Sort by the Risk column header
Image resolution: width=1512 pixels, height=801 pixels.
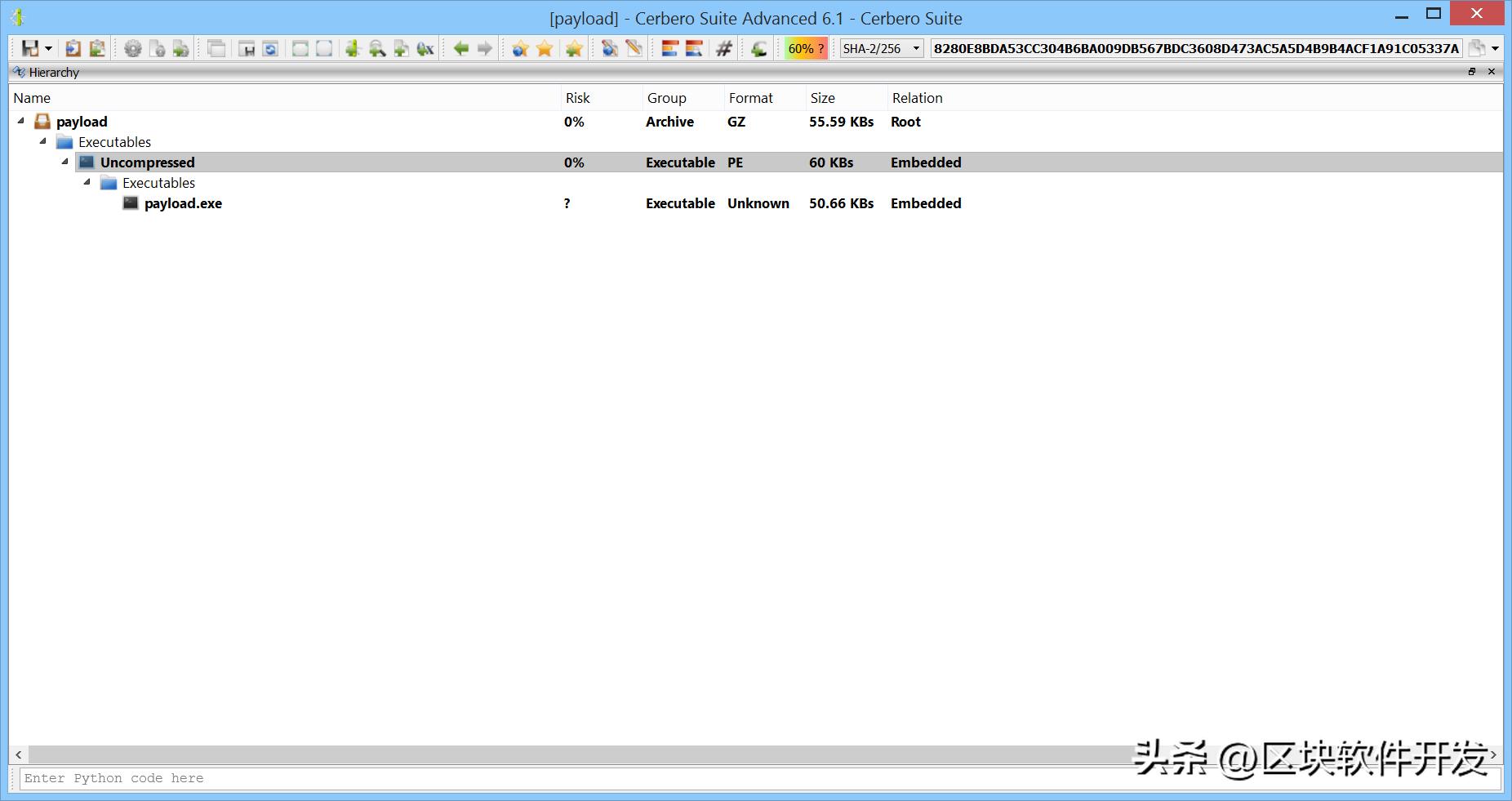(602, 98)
